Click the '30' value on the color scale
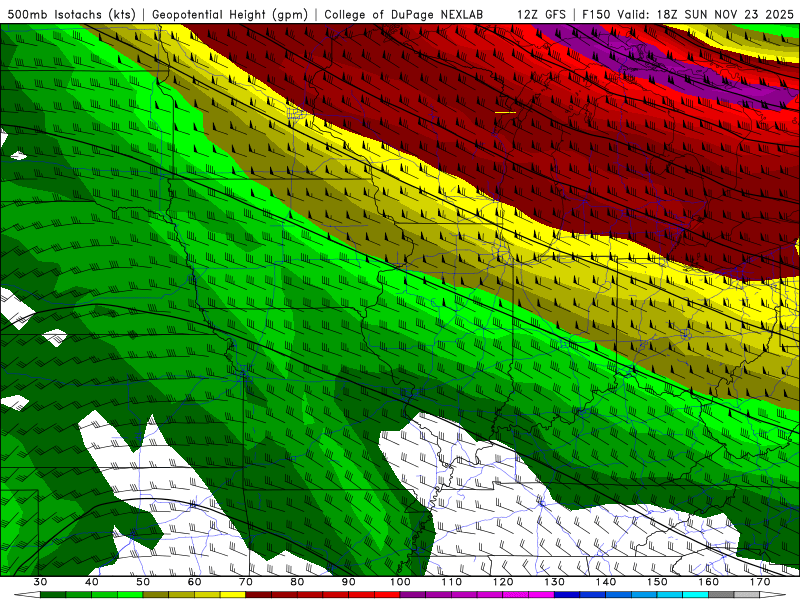Viewport: 800px width, 600px height. (40, 582)
